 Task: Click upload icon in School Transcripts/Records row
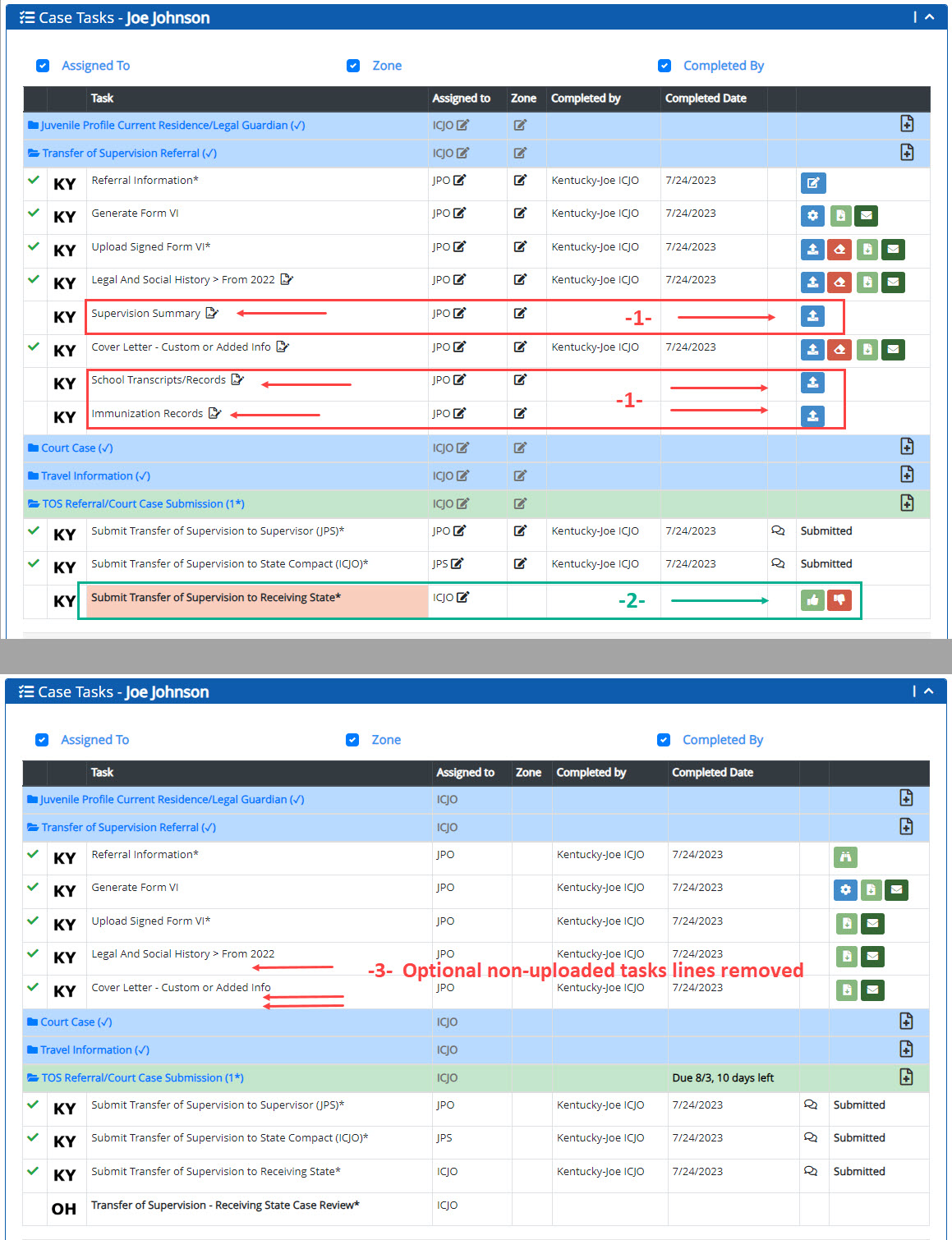[x=813, y=383]
